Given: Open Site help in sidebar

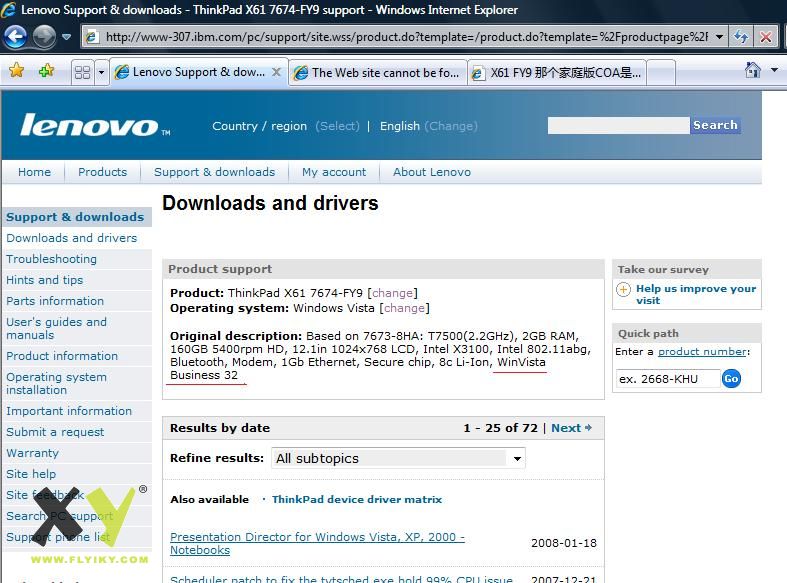Looking at the screenshot, I should [x=31, y=474].
